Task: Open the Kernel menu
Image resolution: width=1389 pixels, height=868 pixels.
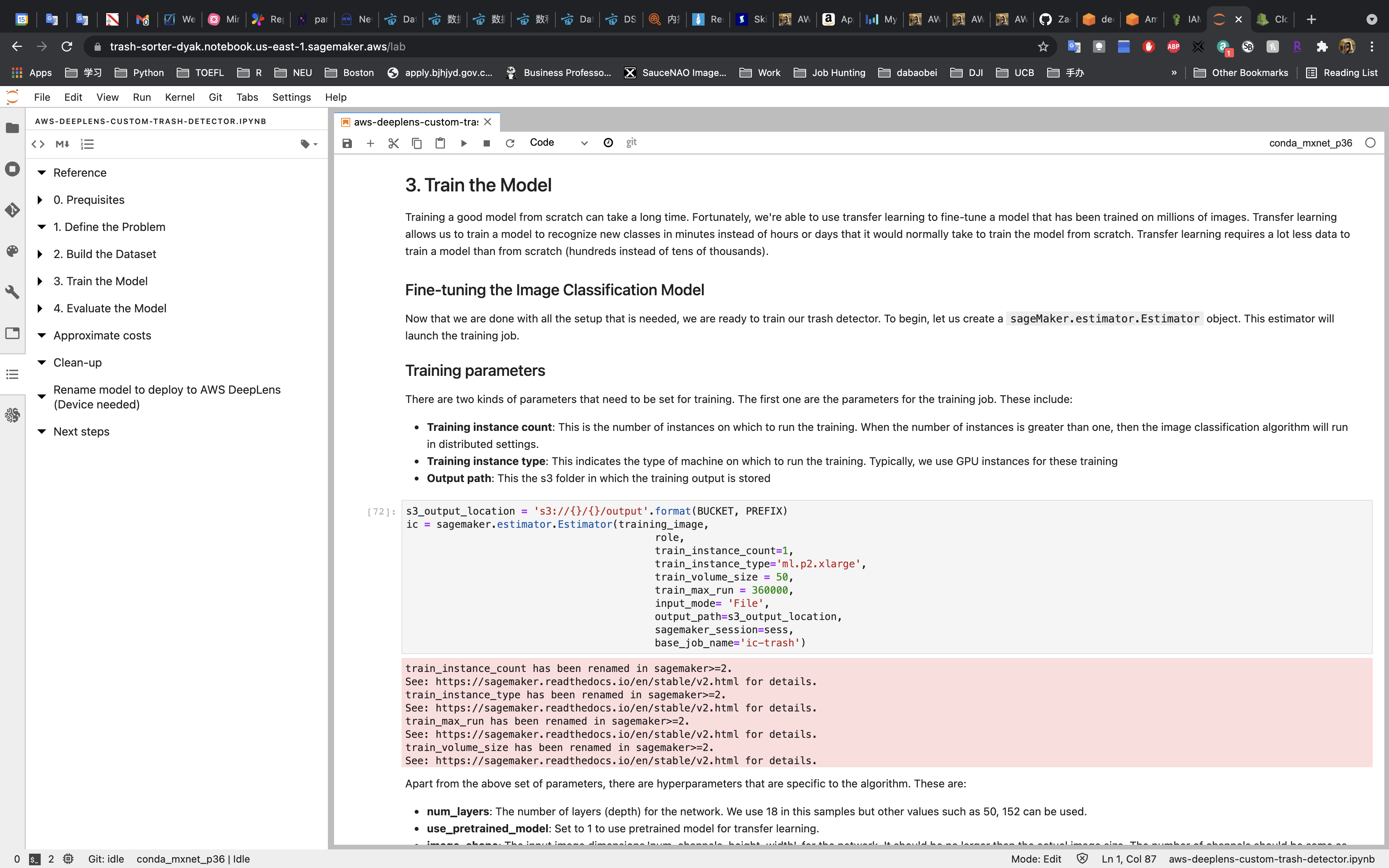Action: point(179,97)
